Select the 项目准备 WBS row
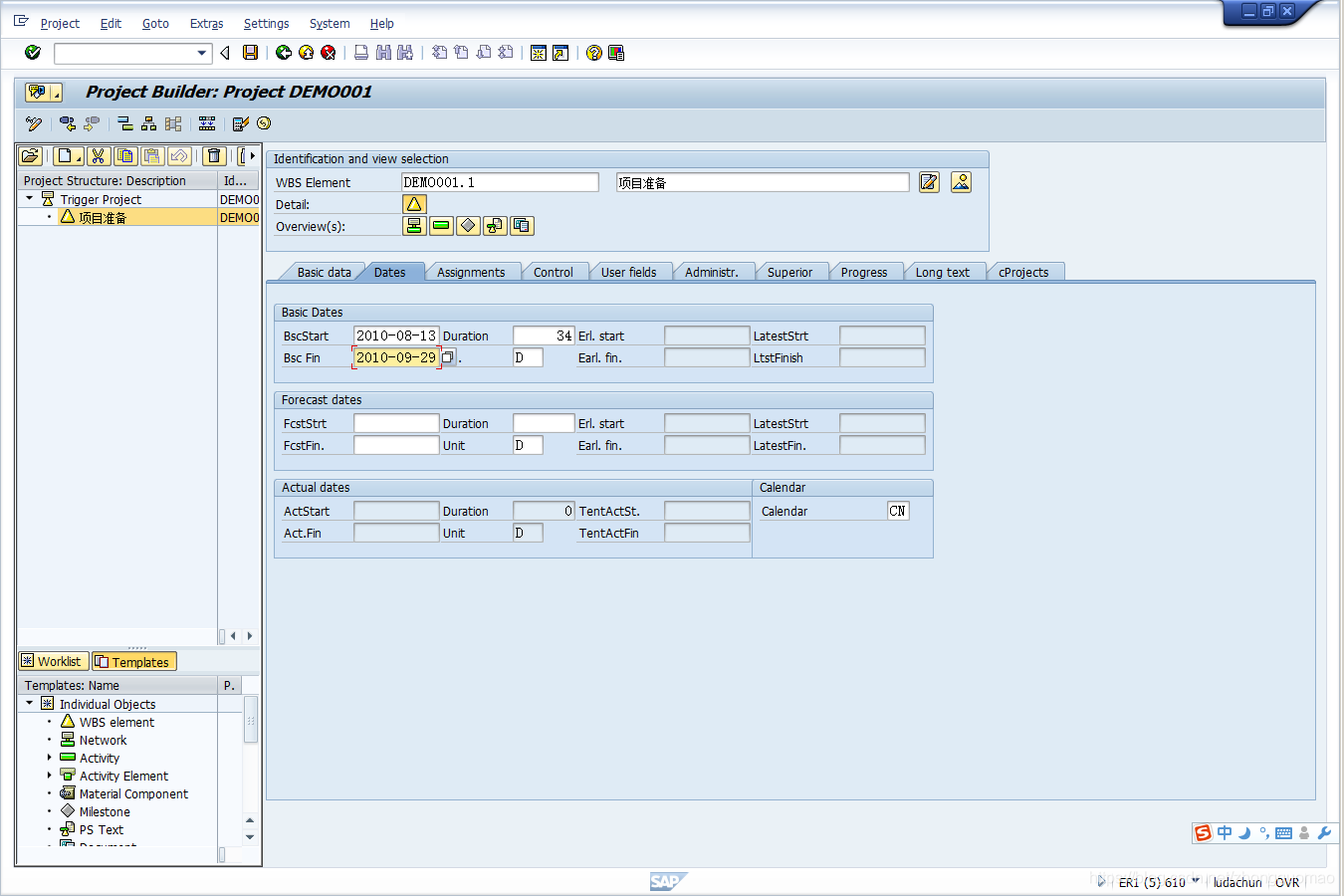Viewport: 1344px width, 896px height. coord(138,217)
